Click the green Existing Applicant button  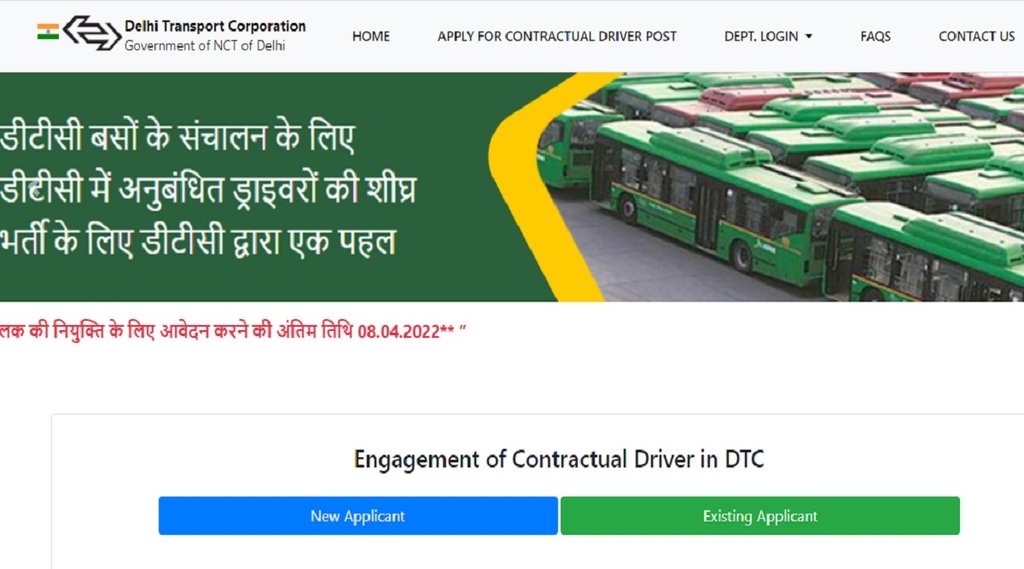pyautogui.click(x=760, y=516)
